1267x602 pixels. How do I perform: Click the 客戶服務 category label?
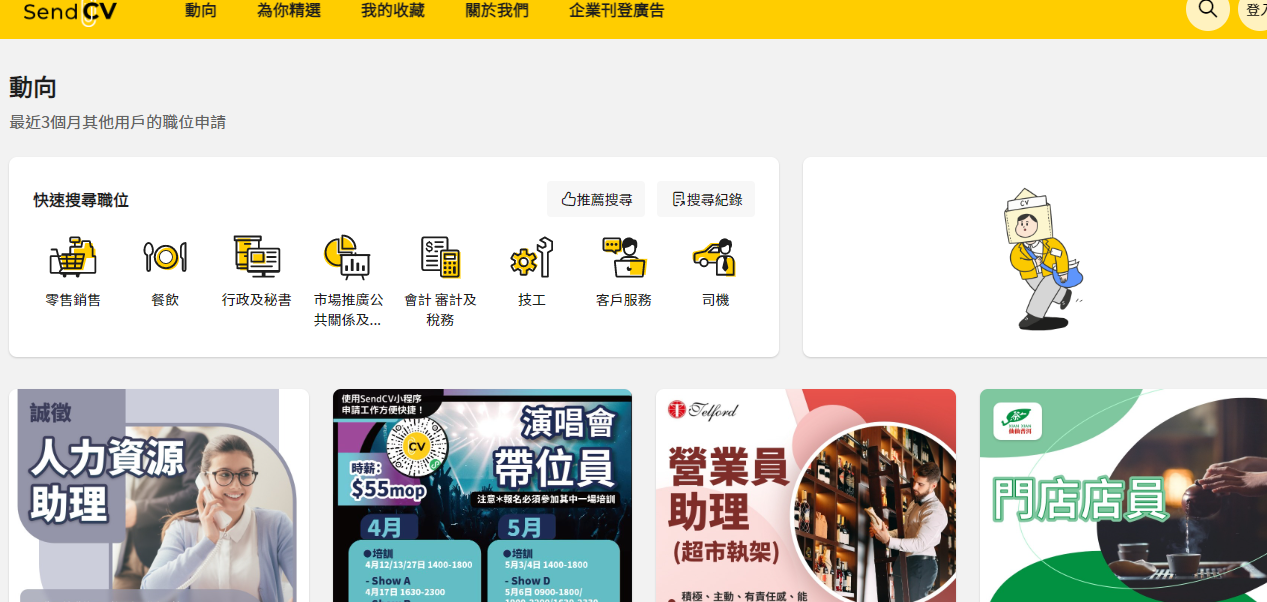tap(624, 300)
